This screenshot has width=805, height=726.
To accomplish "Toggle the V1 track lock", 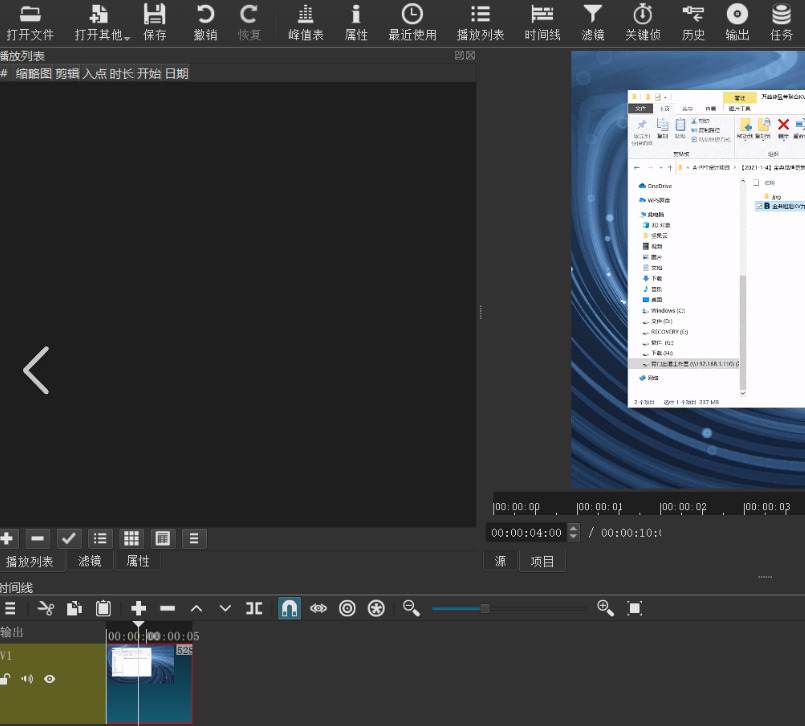I will pos(5,679).
